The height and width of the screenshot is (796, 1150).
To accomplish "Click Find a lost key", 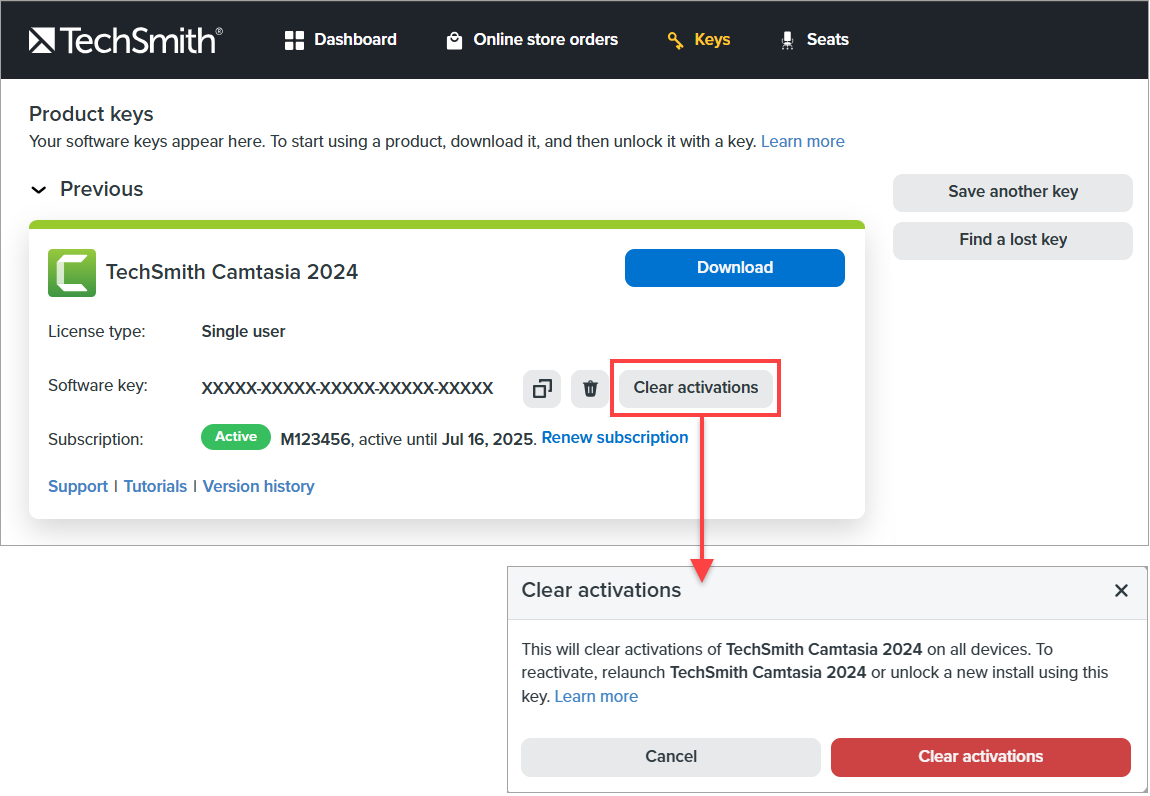I will 1012,240.
